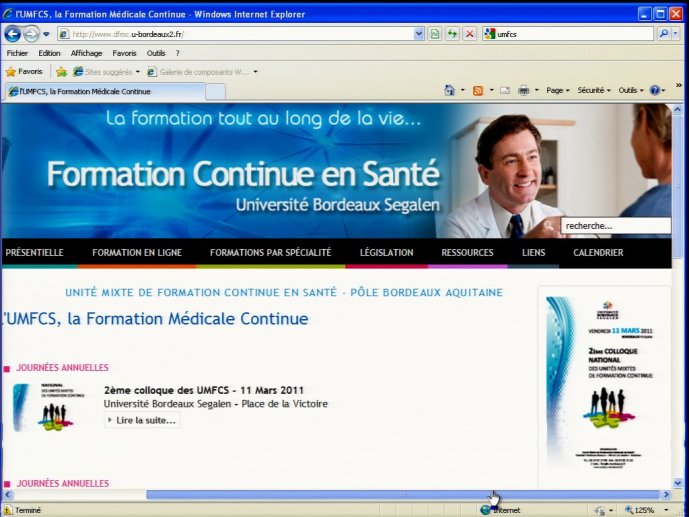Open a new blank tab

pyautogui.click(x=215, y=92)
